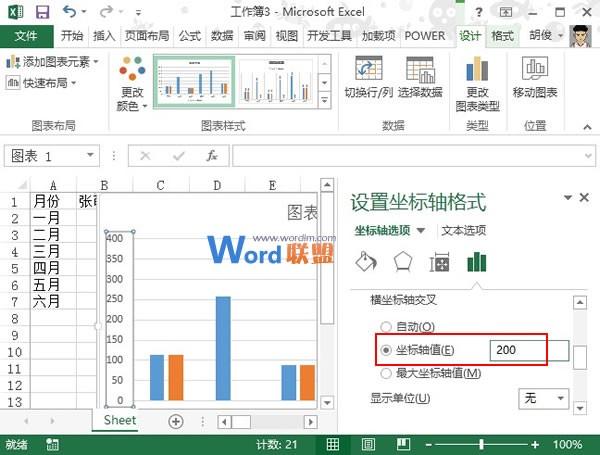Select 坐标轴值(E) radio button
This screenshot has height=455, width=600.
tap(386, 350)
